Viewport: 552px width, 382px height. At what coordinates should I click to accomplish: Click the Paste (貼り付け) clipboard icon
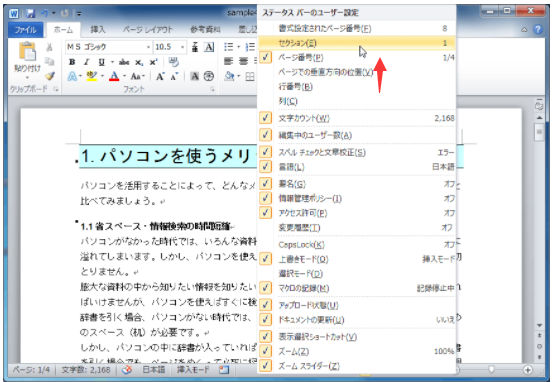tap(27, 51)
